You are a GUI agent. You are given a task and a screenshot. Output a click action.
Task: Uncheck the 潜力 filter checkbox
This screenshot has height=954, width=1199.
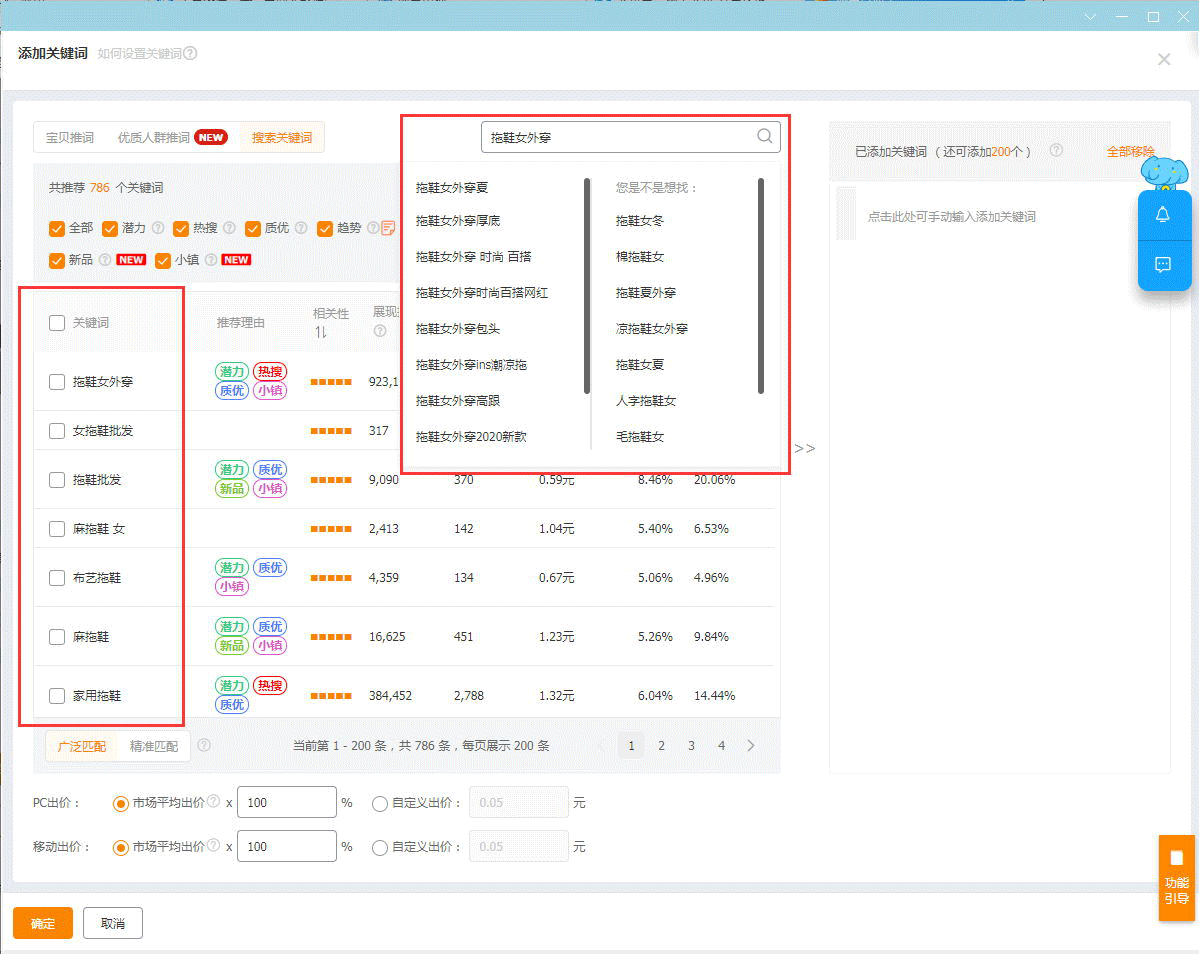point(110,228)
